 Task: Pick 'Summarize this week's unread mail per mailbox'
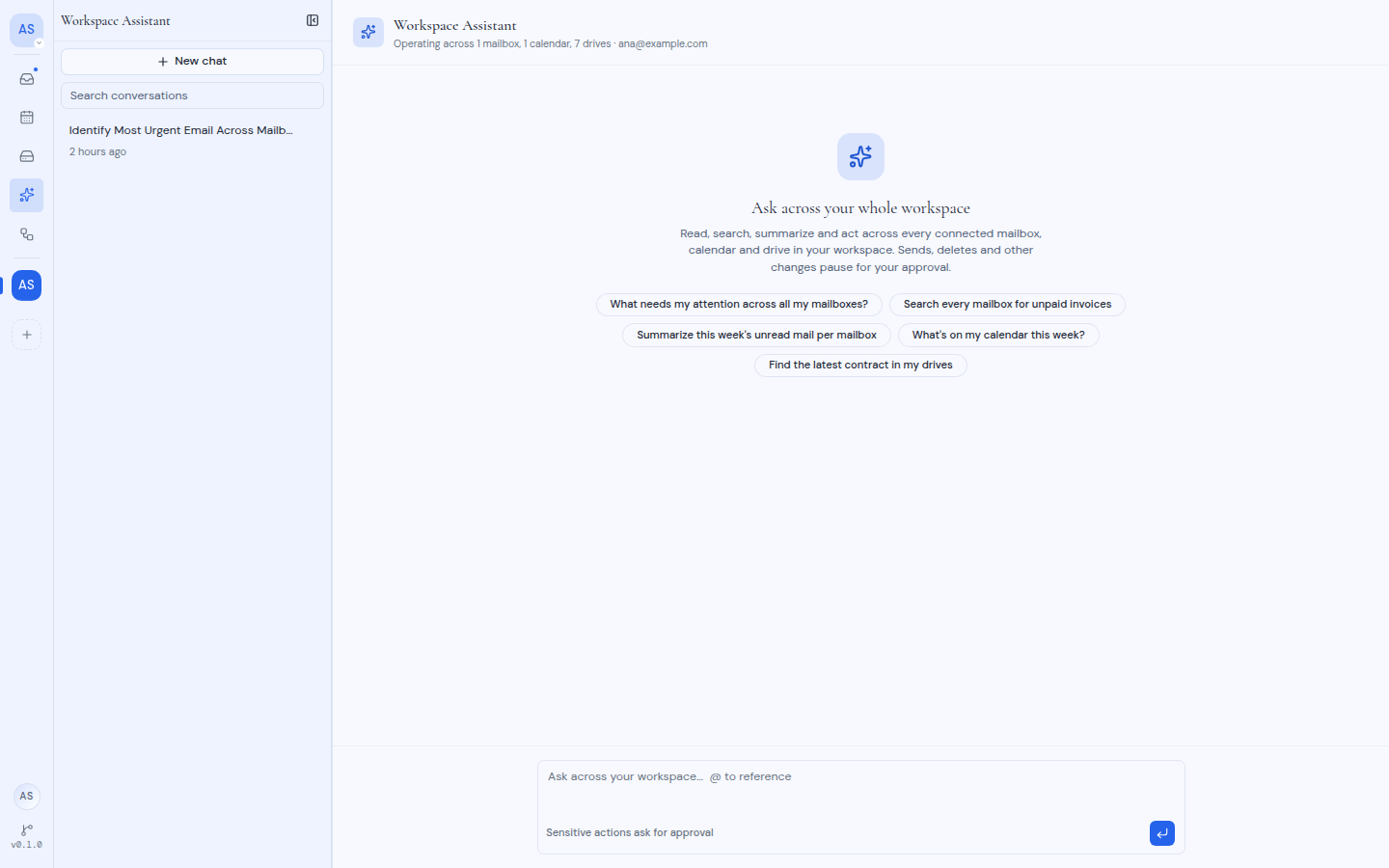756,336
